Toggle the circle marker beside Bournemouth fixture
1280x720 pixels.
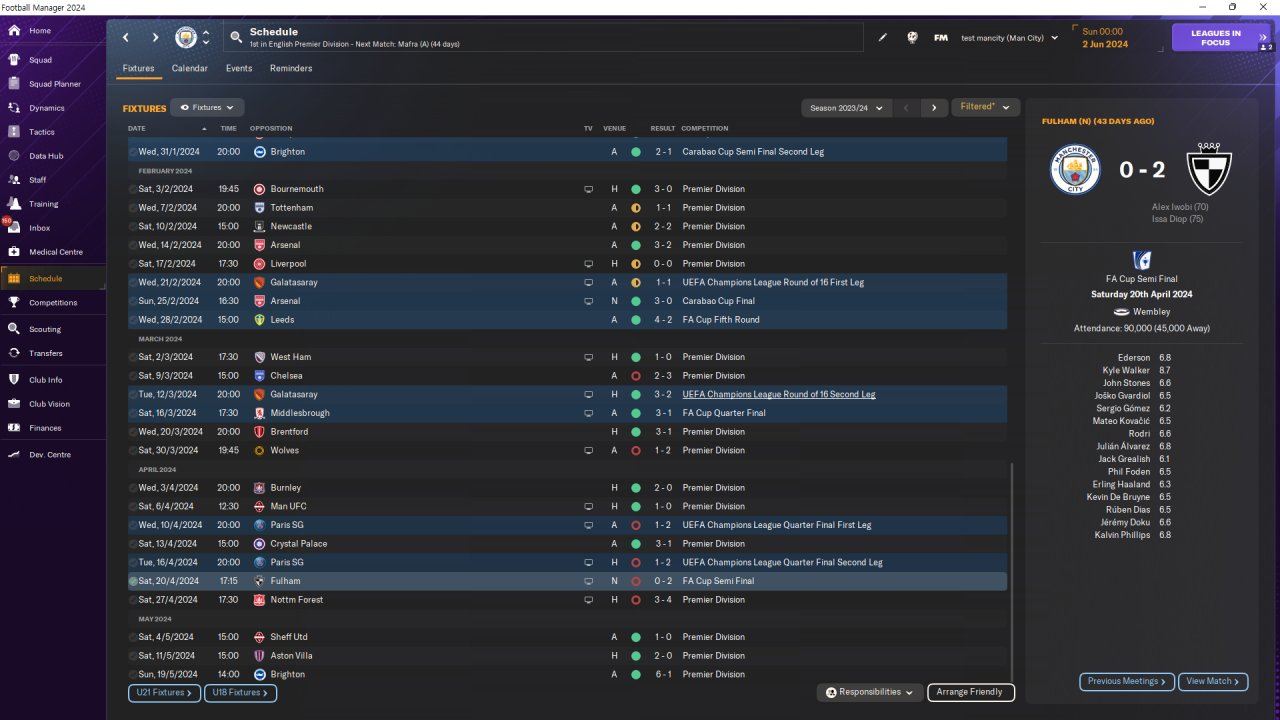coord(133,189)
